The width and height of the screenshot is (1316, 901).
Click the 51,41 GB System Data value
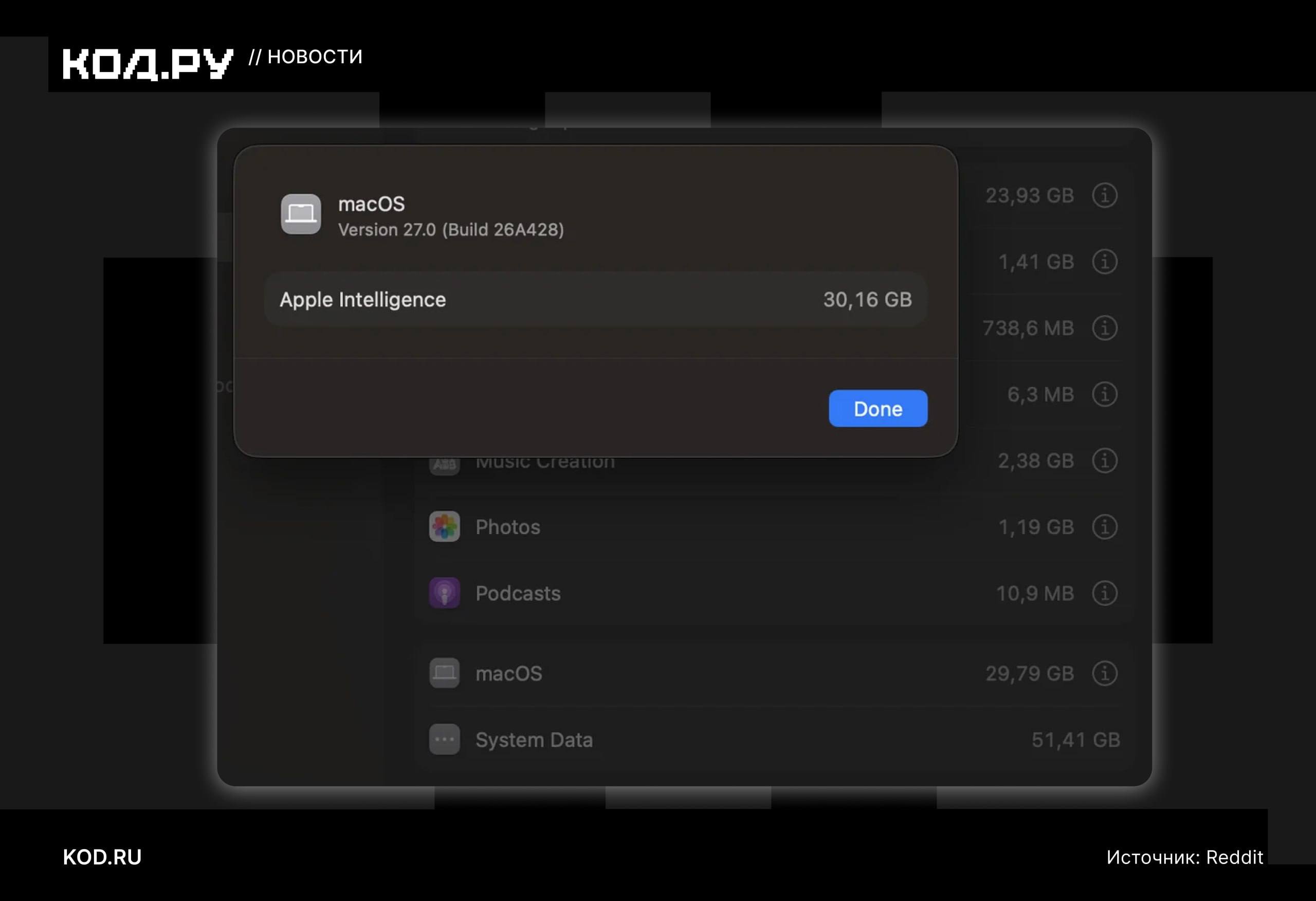pos(1076,740)
